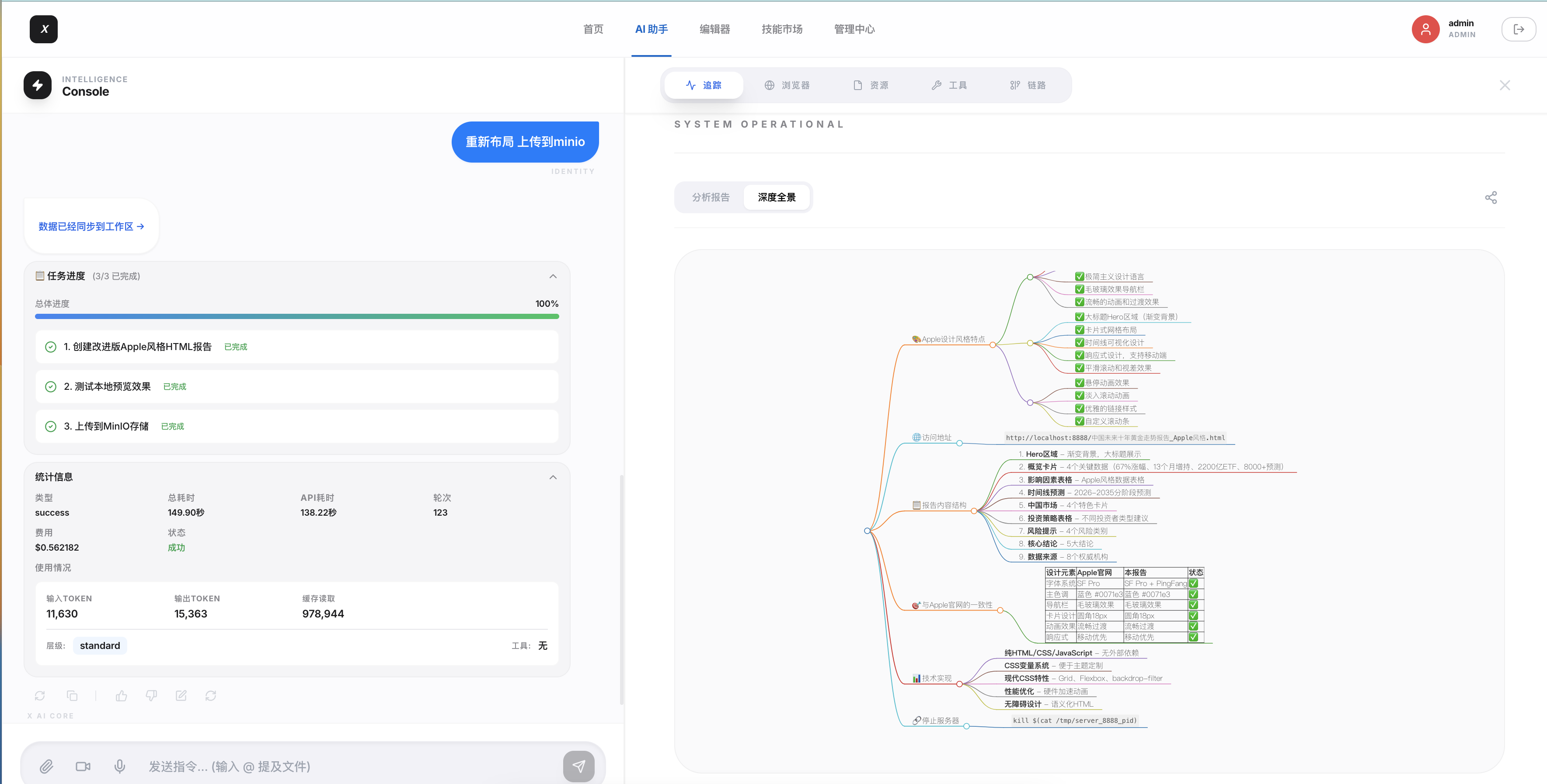Collapse the 任务进度 panel chevron
This screenshot has width=1547, height=784.
pyautogui.click(x=553, y=276)
